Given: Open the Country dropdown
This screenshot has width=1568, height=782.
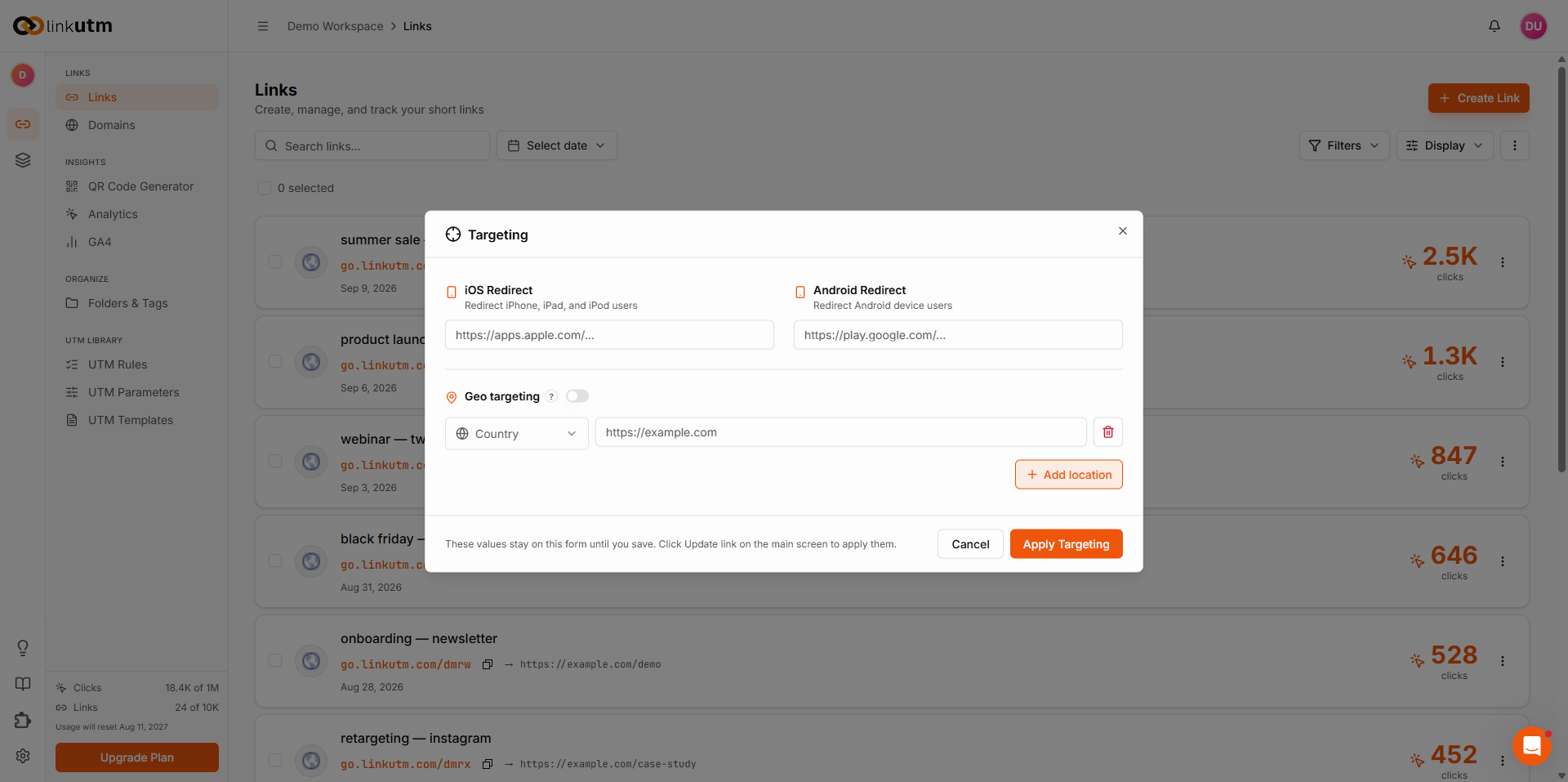Looking at the screenshot, I should click(517, 434).
